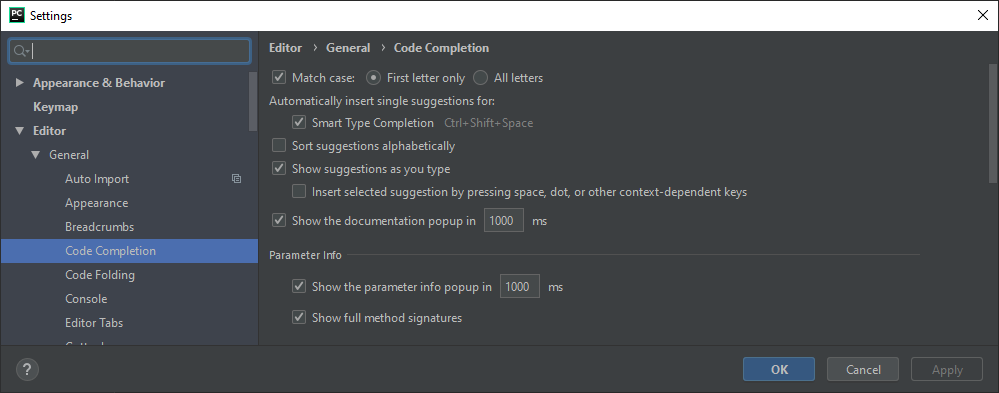Image resolution: width=999 pixels, height=393 pixels.
Task: Click the Parameter Info section heading
Action: pos(305,255)
